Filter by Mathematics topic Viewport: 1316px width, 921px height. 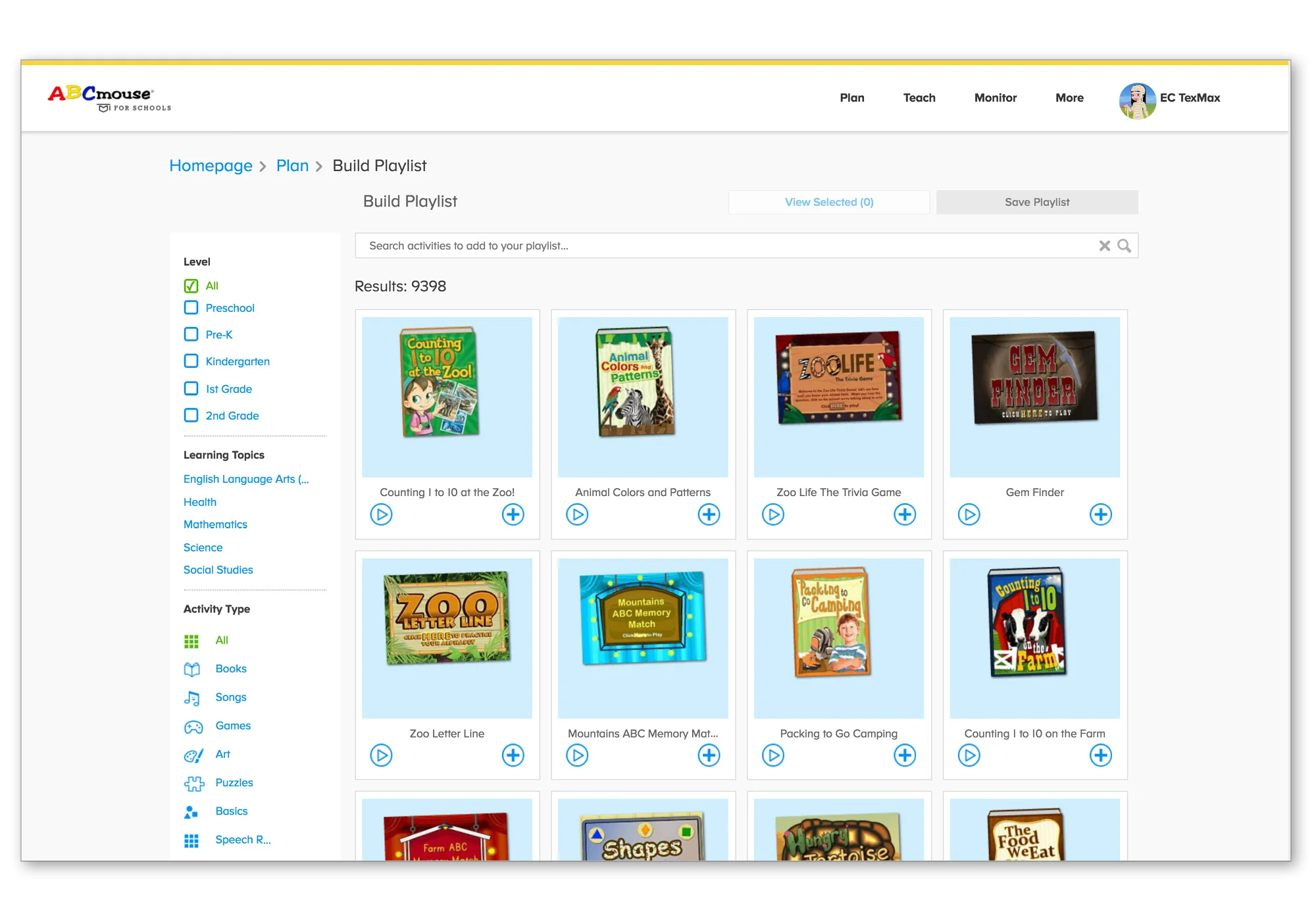click(x=215, y=524)
